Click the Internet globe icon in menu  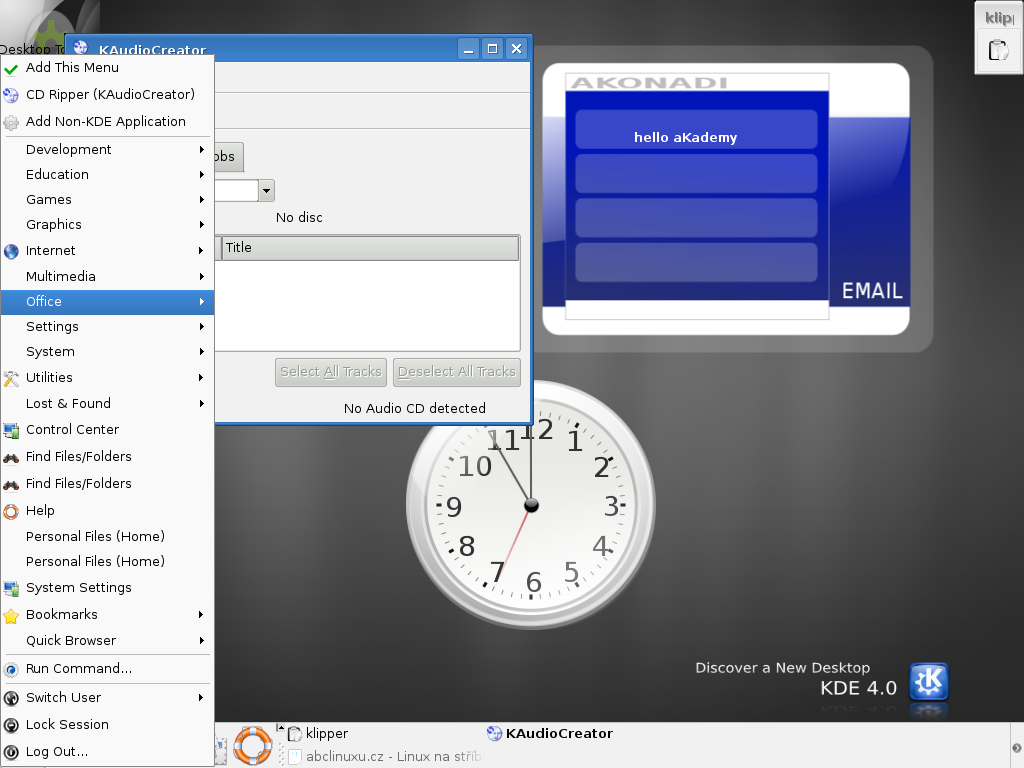[11, 251]
